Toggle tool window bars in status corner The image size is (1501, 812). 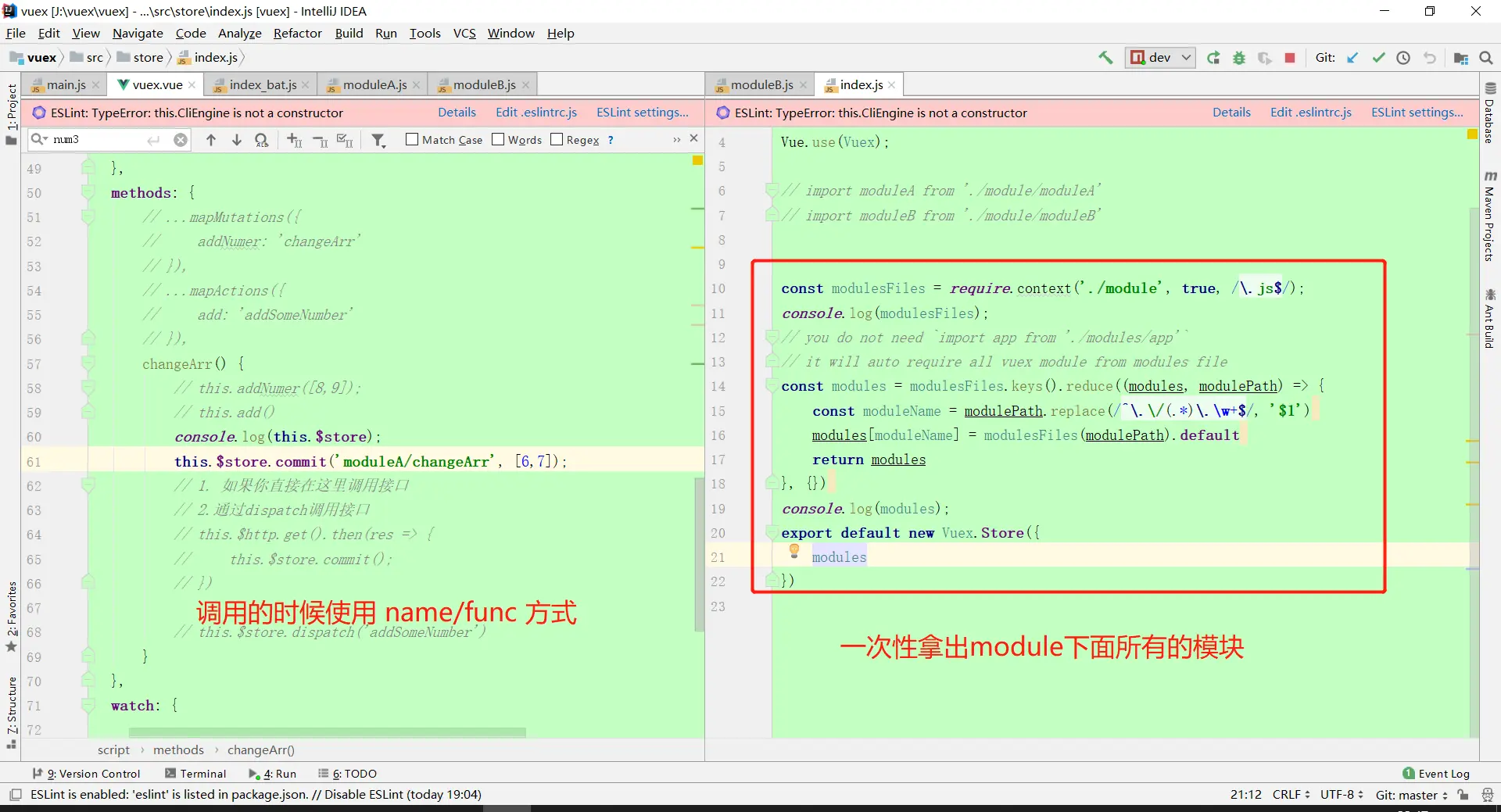pos(15,795)
